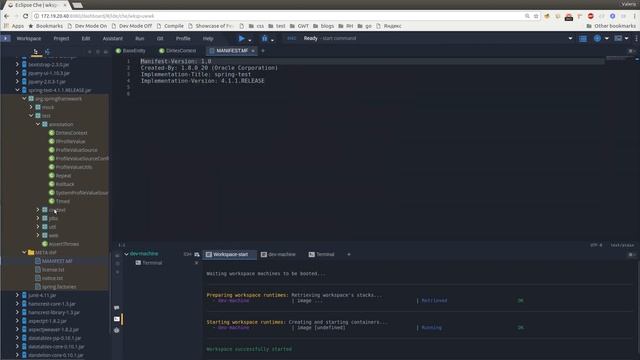Collapse the annotation package
The image size is (640, 360).
tap(38, 124)
